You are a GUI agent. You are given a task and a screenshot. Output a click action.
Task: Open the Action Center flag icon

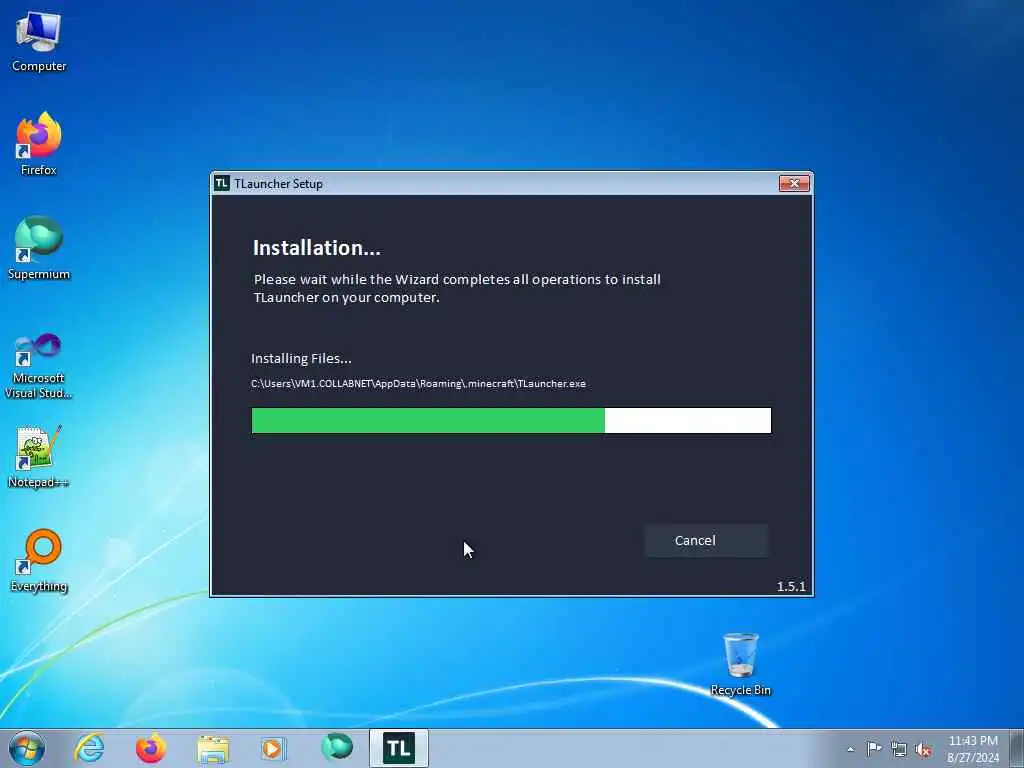click(874, 749)
